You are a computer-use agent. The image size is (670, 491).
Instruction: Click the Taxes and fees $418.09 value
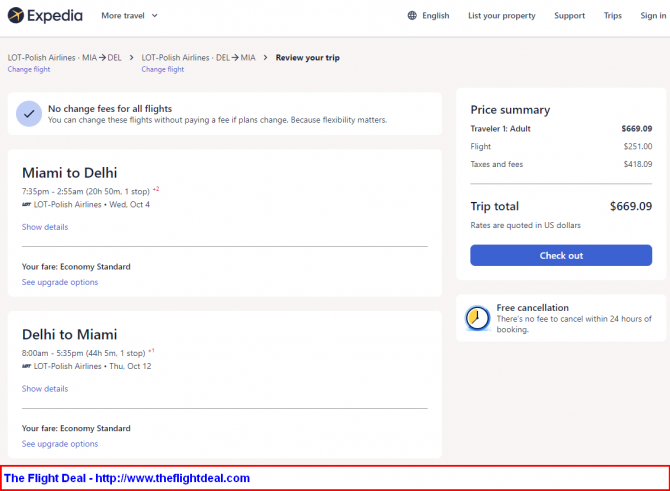(638, 164)
